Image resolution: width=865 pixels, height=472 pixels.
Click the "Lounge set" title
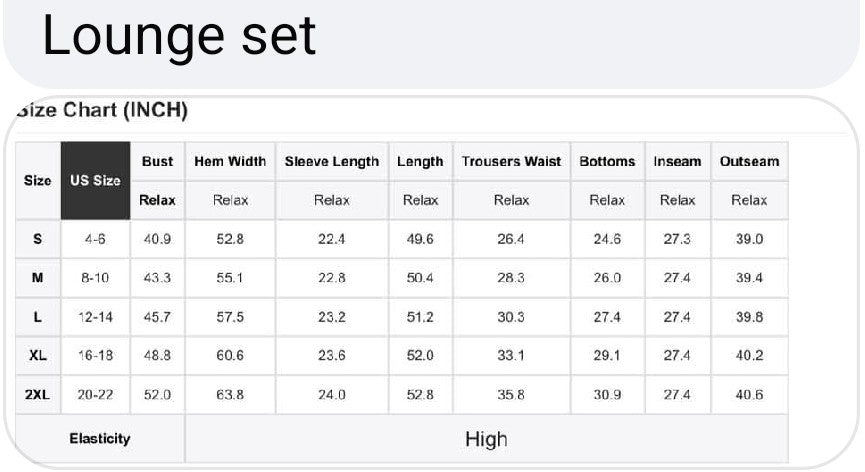tap(179, 36)
